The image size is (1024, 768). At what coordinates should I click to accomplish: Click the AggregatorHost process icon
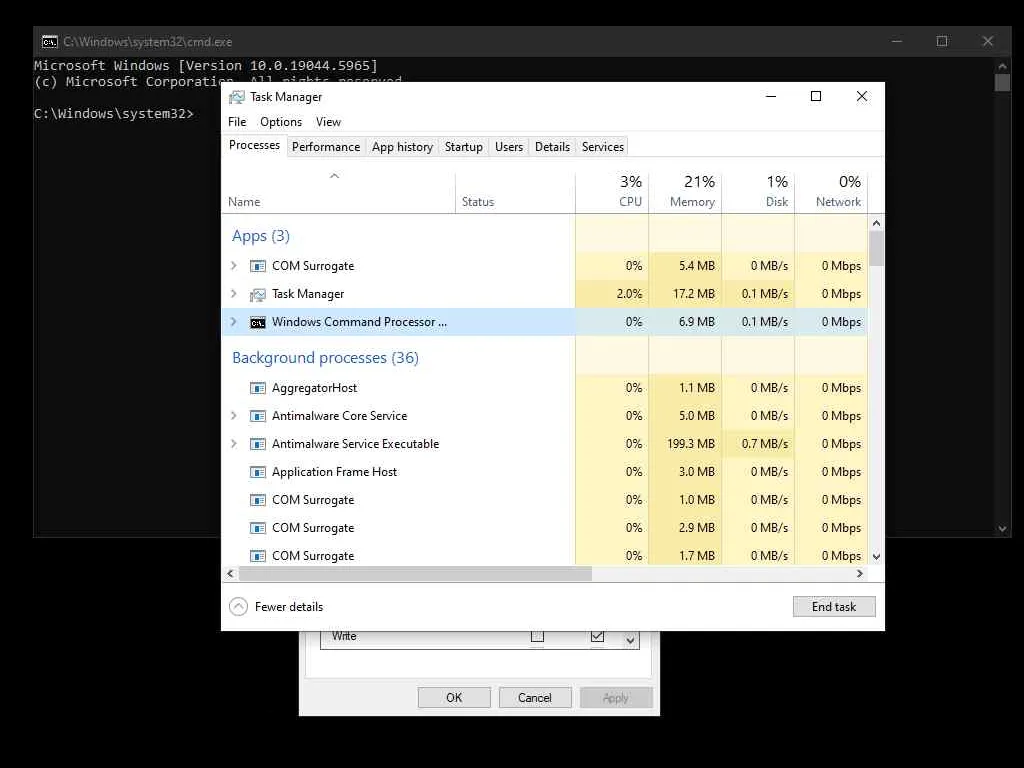[x=258, y=389]
